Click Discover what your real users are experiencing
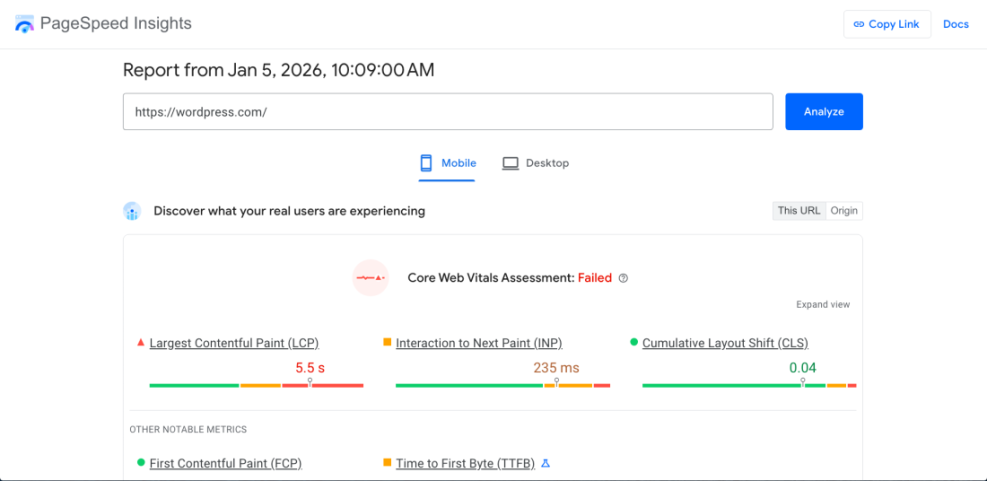Image resolution: width=987 pixels, height=481 pixels. coord(290,212)
